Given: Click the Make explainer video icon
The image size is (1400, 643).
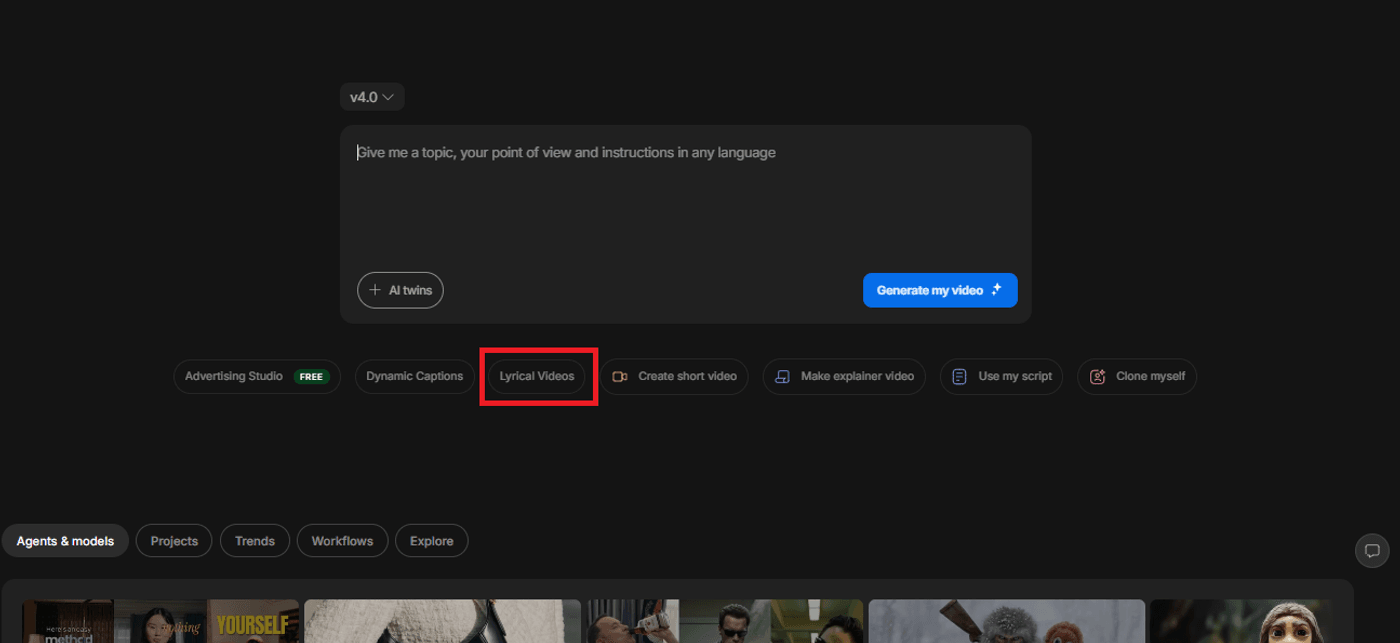Looking at the screenshot, I should click(783, 376).
